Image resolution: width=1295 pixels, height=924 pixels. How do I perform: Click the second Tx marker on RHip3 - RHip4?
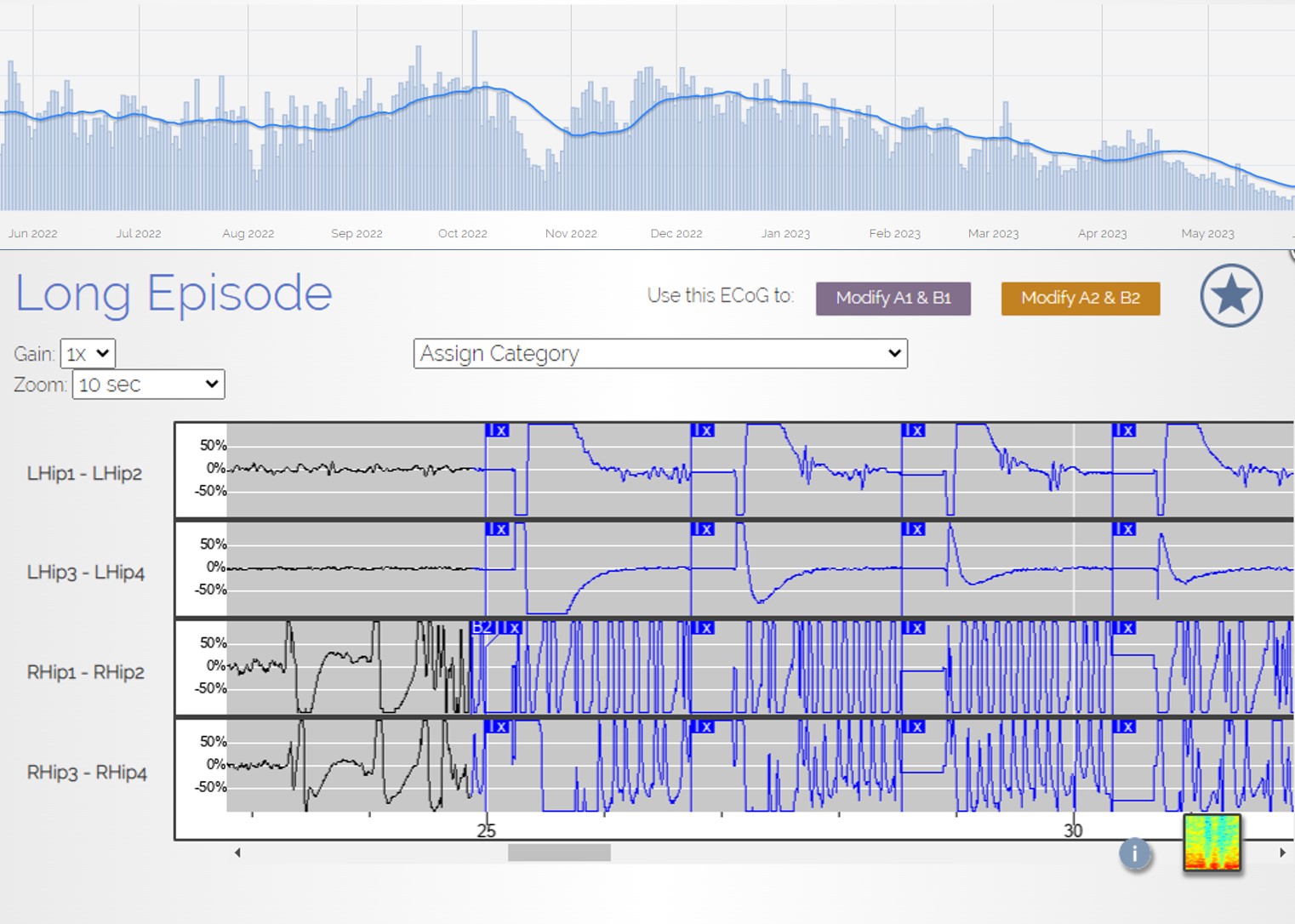tap(703, 727)
